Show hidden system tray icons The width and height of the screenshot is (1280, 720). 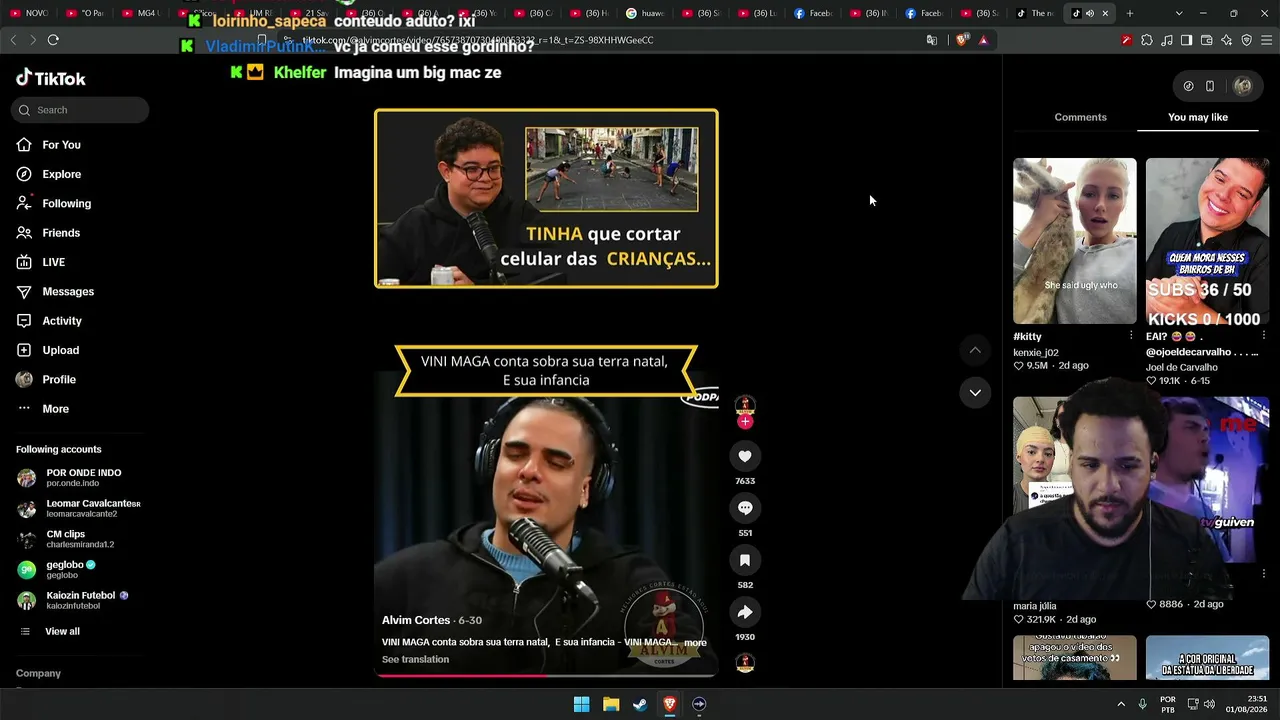[x=1121, y=704]
